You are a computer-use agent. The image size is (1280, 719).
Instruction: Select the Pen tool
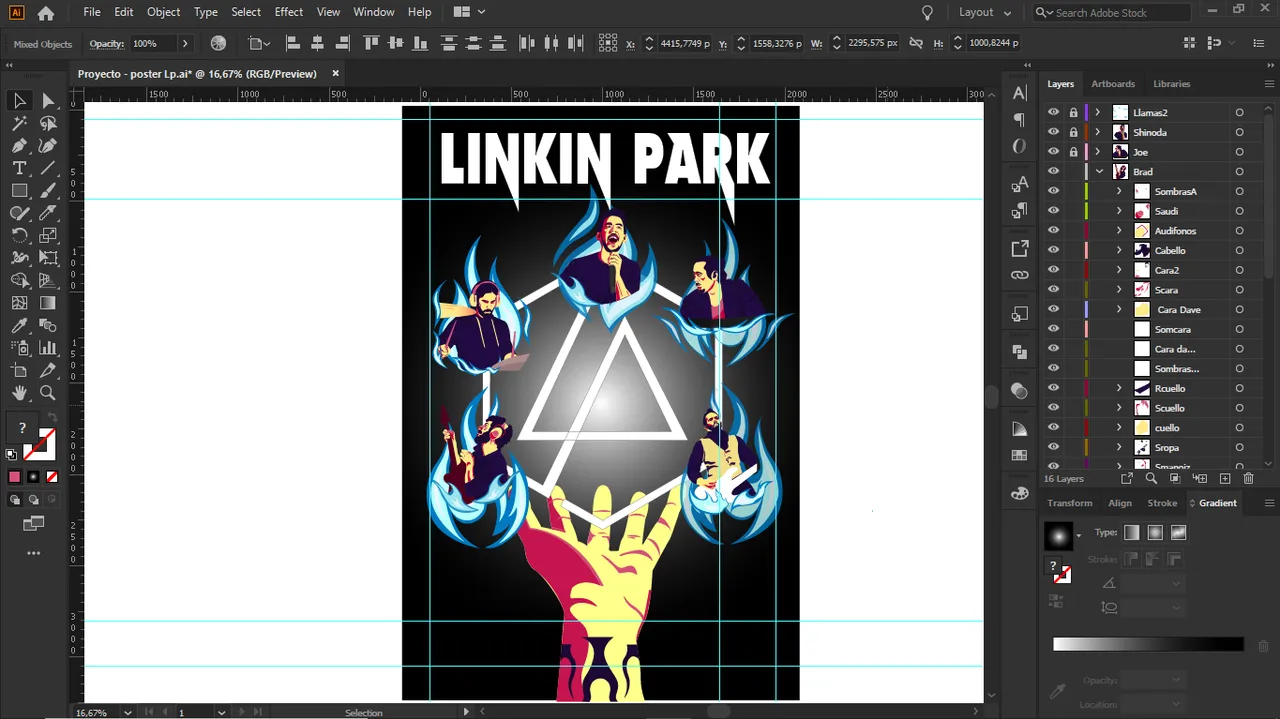pos(19,146)
